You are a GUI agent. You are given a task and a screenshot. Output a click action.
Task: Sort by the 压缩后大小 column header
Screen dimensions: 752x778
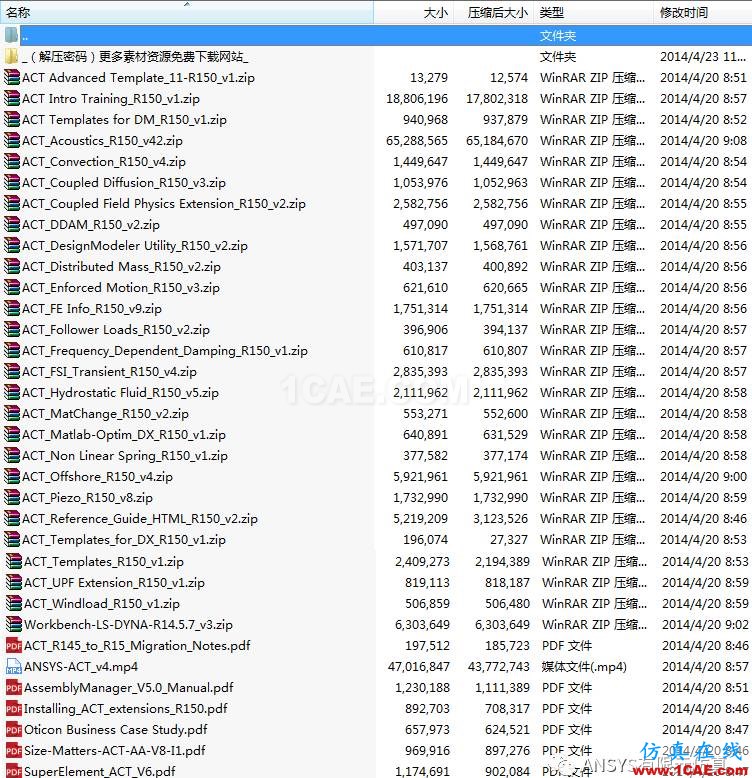[493, 12]
